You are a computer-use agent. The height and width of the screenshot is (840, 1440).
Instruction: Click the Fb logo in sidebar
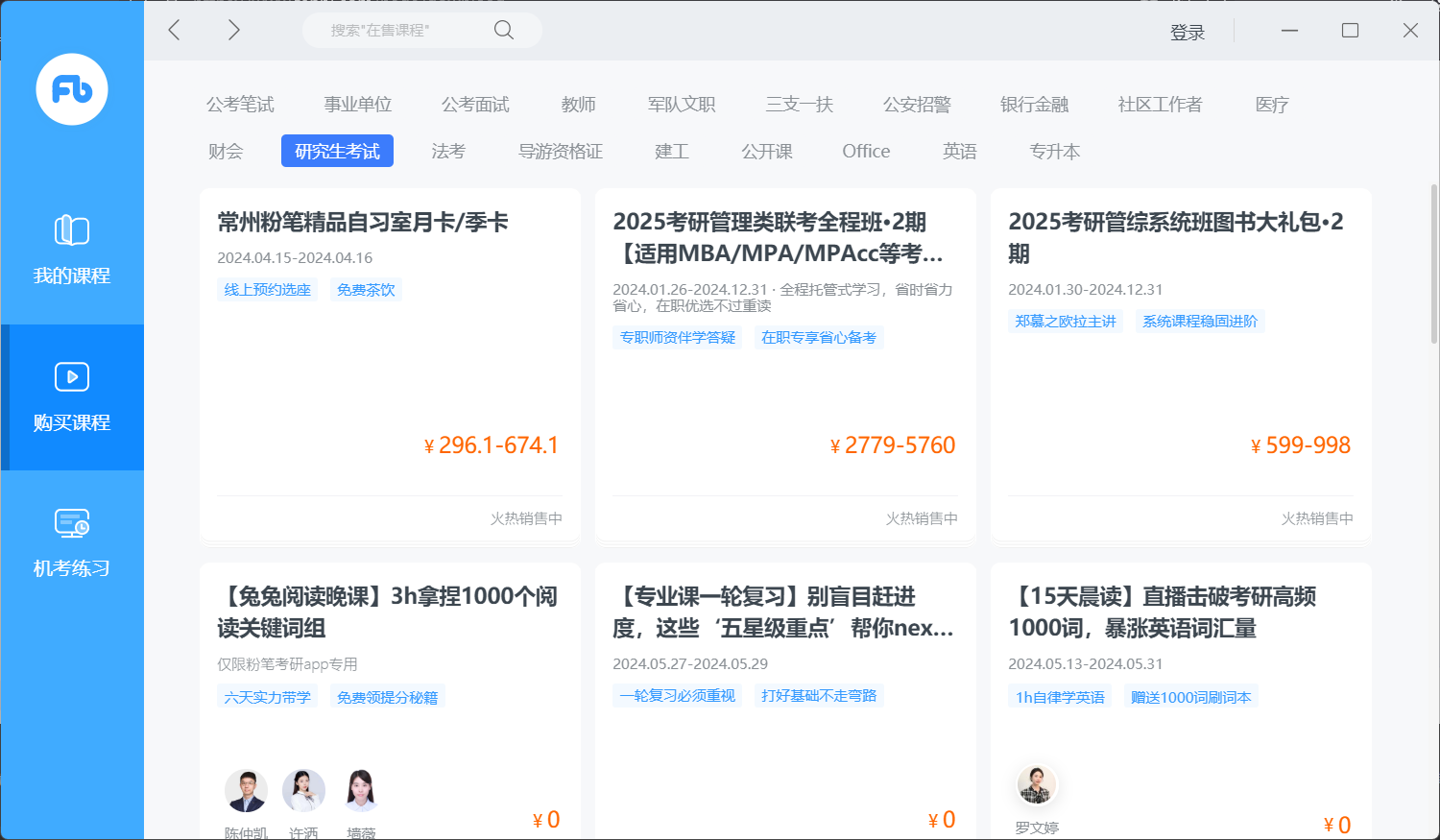coord(72,89)
